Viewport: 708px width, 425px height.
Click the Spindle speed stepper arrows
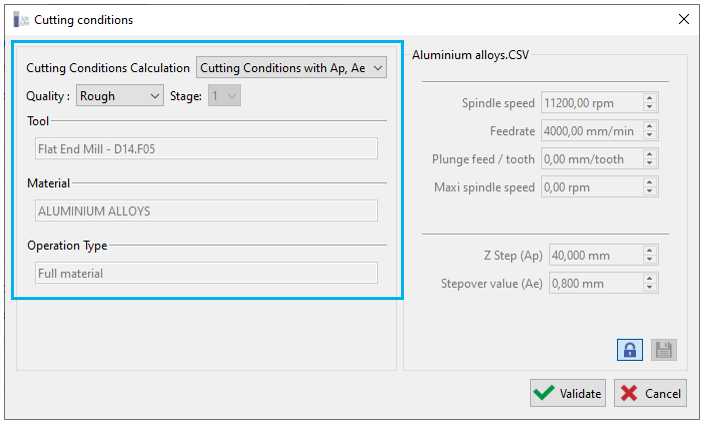tap(650, 102)
